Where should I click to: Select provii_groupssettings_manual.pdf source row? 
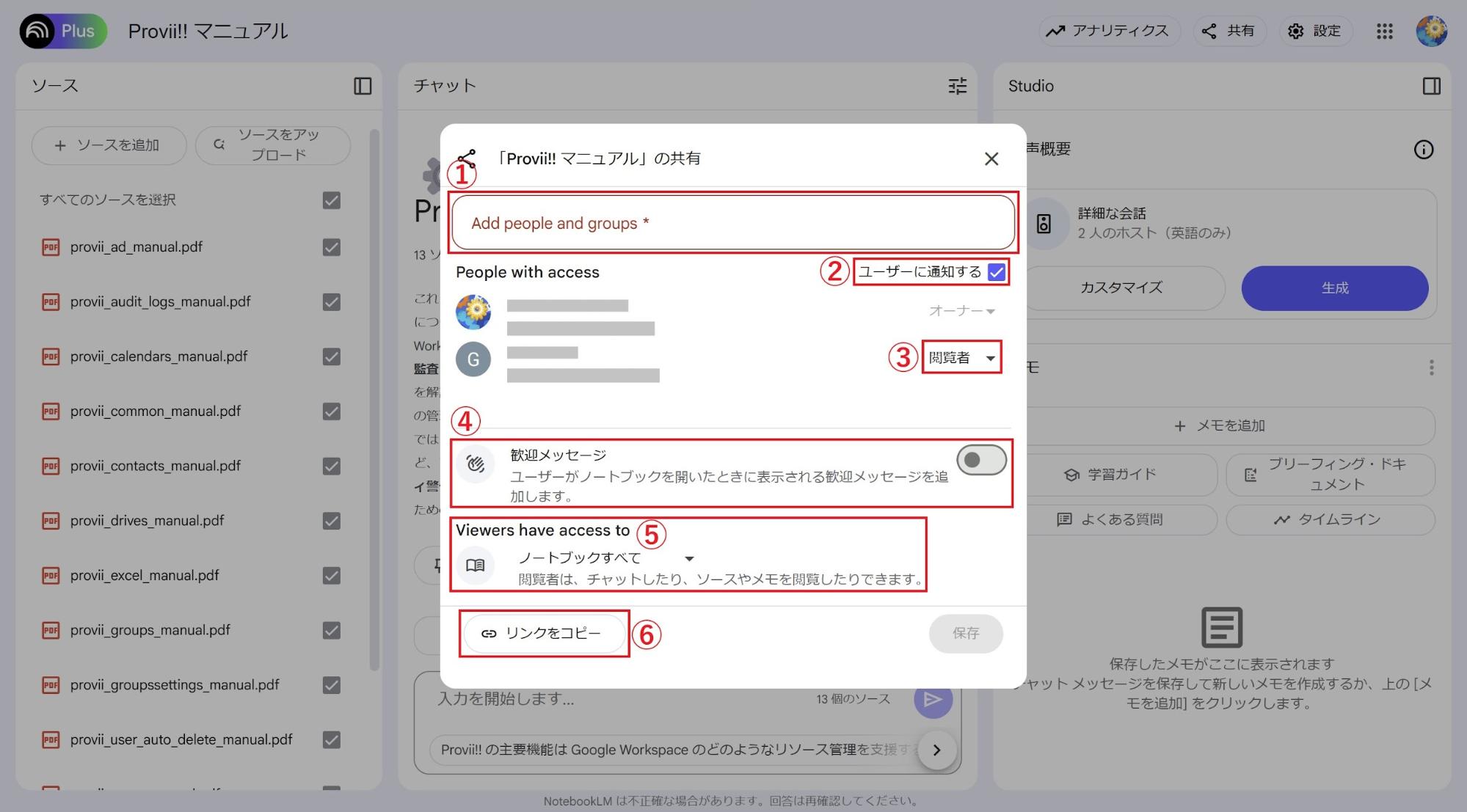[x=191, y=685]
